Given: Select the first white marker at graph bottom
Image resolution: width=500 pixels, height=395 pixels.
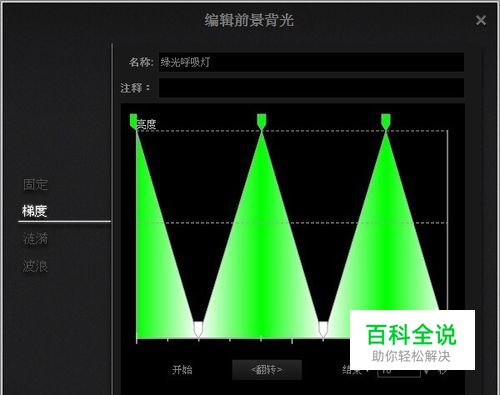Looking at the screenshot, I should (x=198, y=329).
